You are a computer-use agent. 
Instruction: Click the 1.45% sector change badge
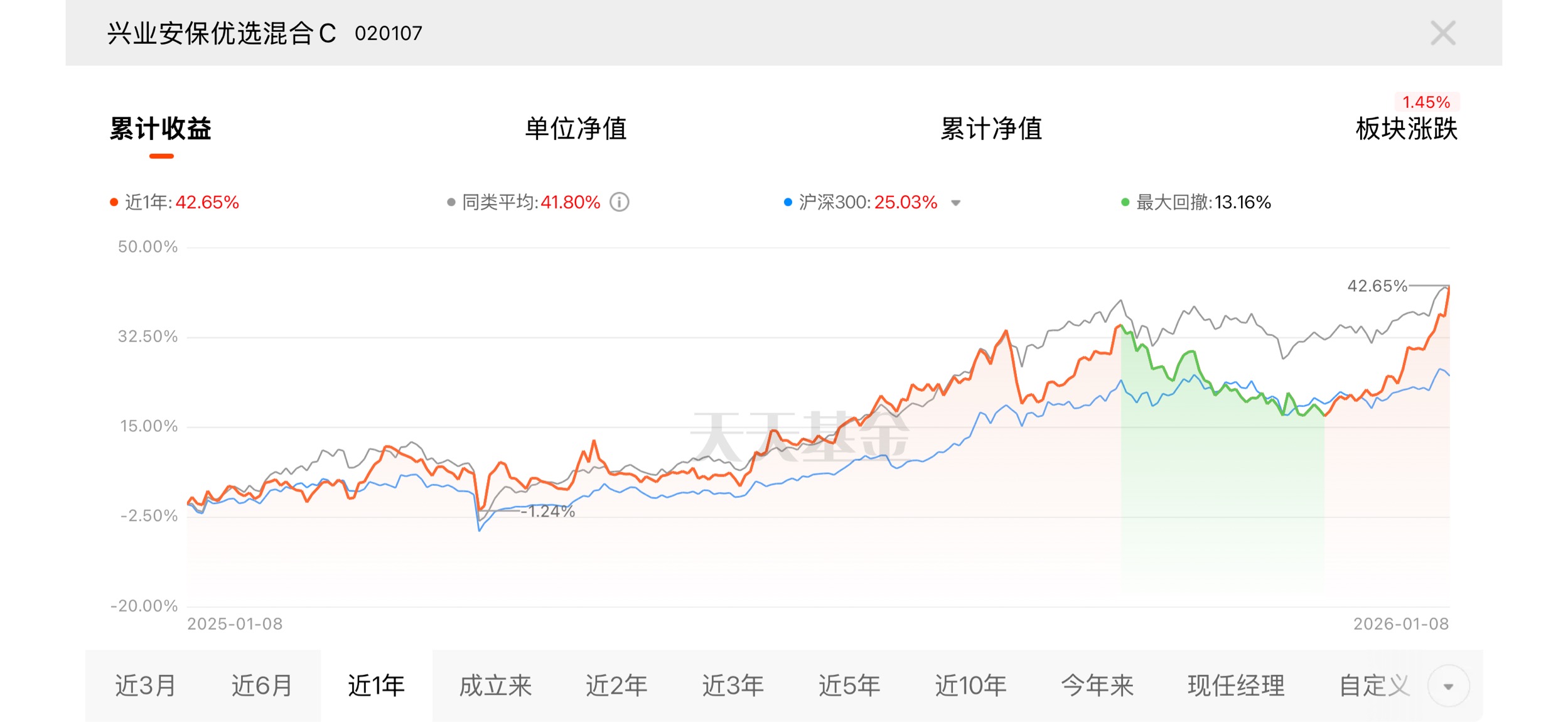click(1426, 102)
